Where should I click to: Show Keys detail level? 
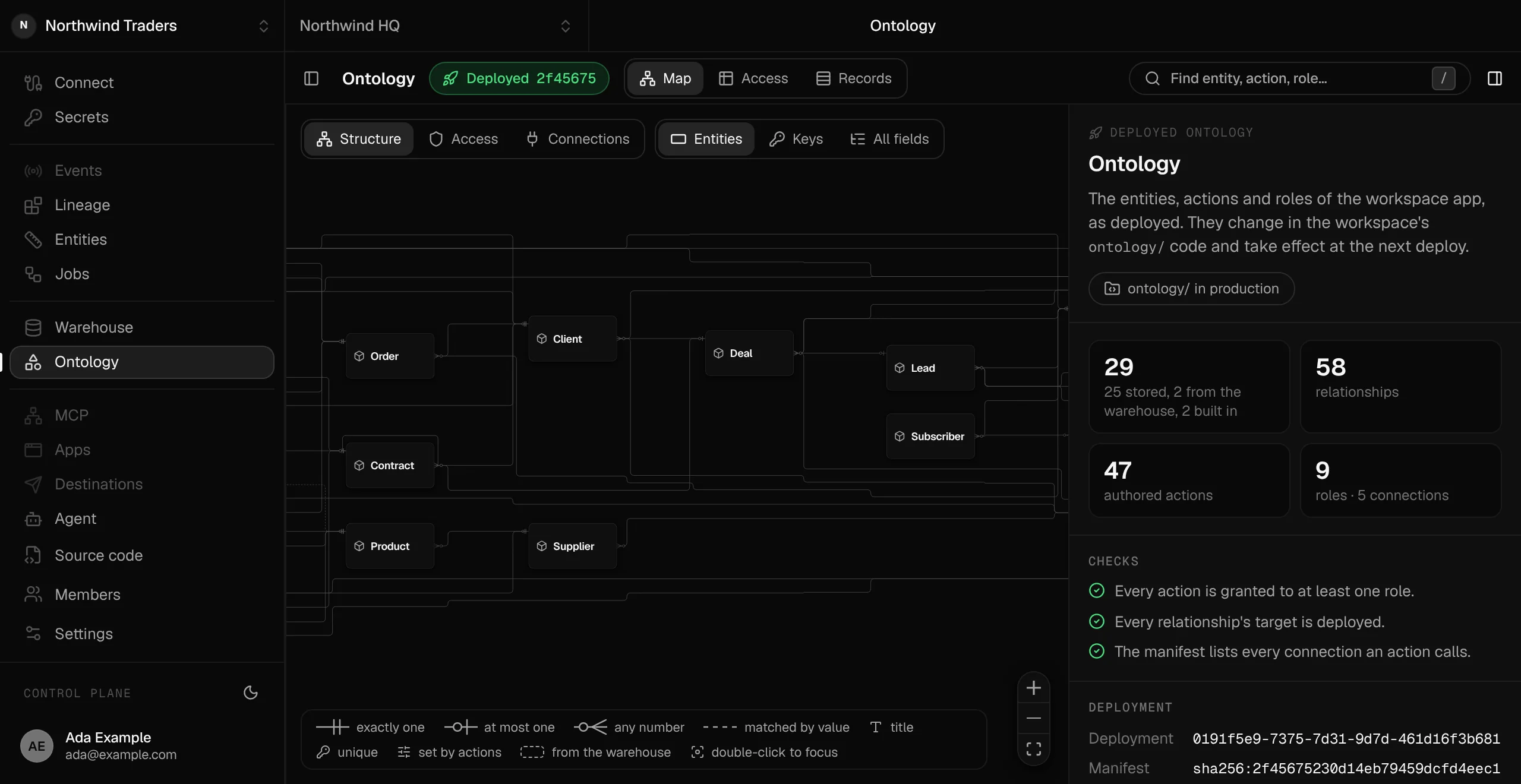(x=796, y=139)
